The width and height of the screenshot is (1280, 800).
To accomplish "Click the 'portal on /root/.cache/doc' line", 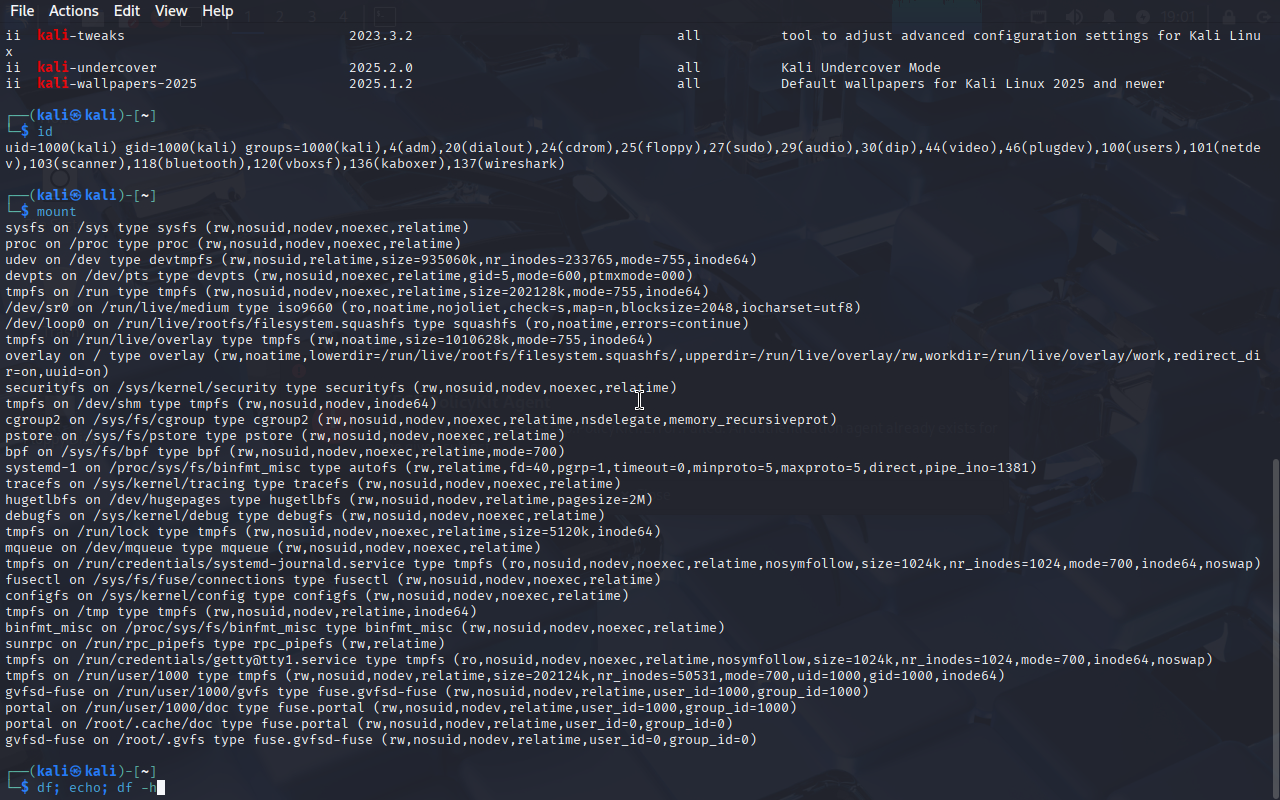I will coord(369,724).
